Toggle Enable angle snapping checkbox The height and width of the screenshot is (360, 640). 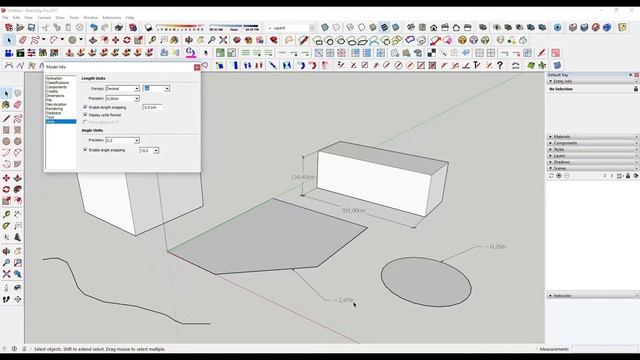(85, 150)
